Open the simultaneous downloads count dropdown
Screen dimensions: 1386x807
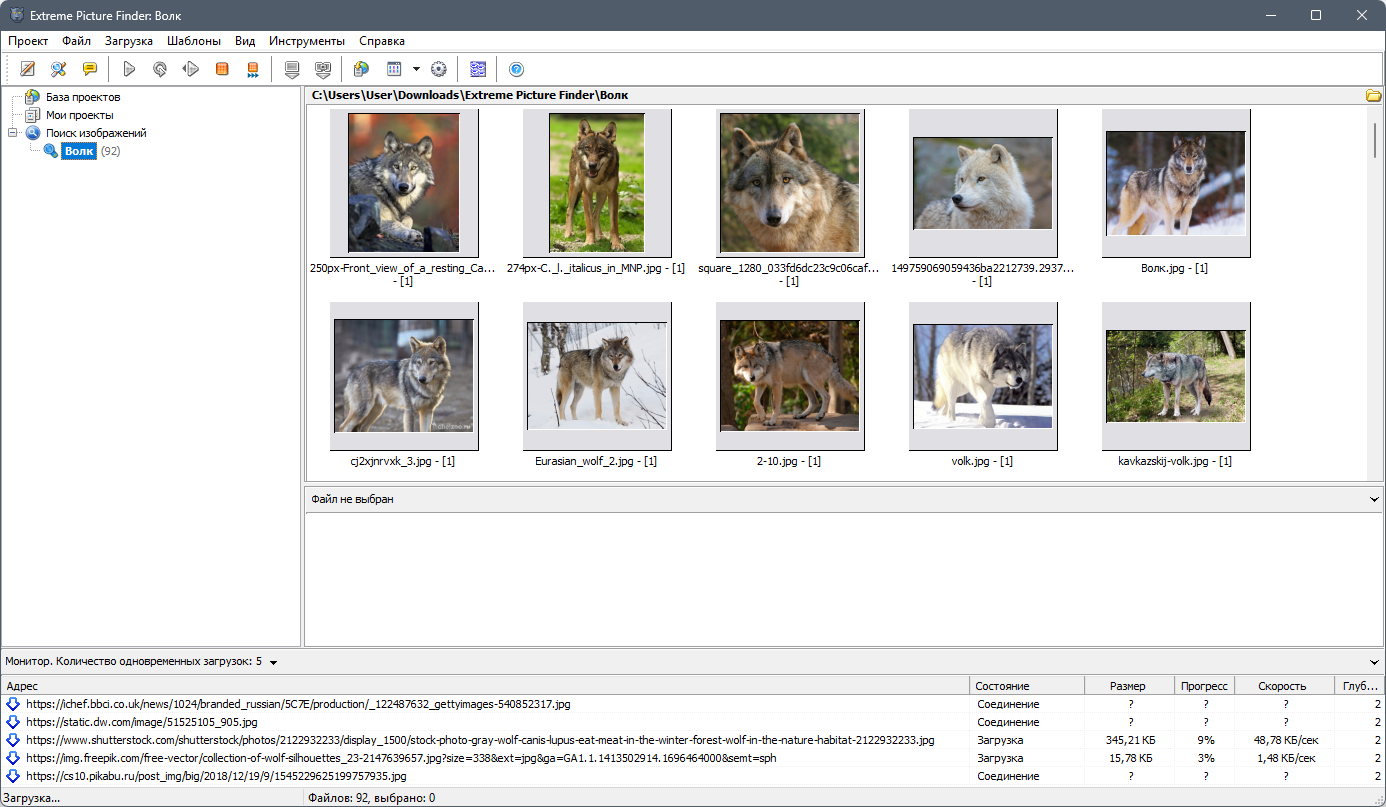(x=274, y=662)
